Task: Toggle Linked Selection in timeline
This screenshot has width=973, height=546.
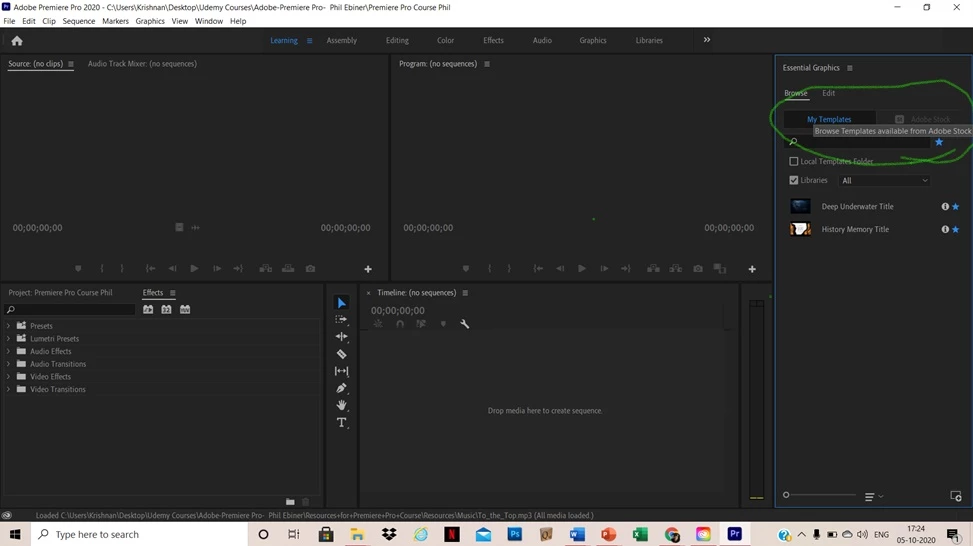Action: 421,324
